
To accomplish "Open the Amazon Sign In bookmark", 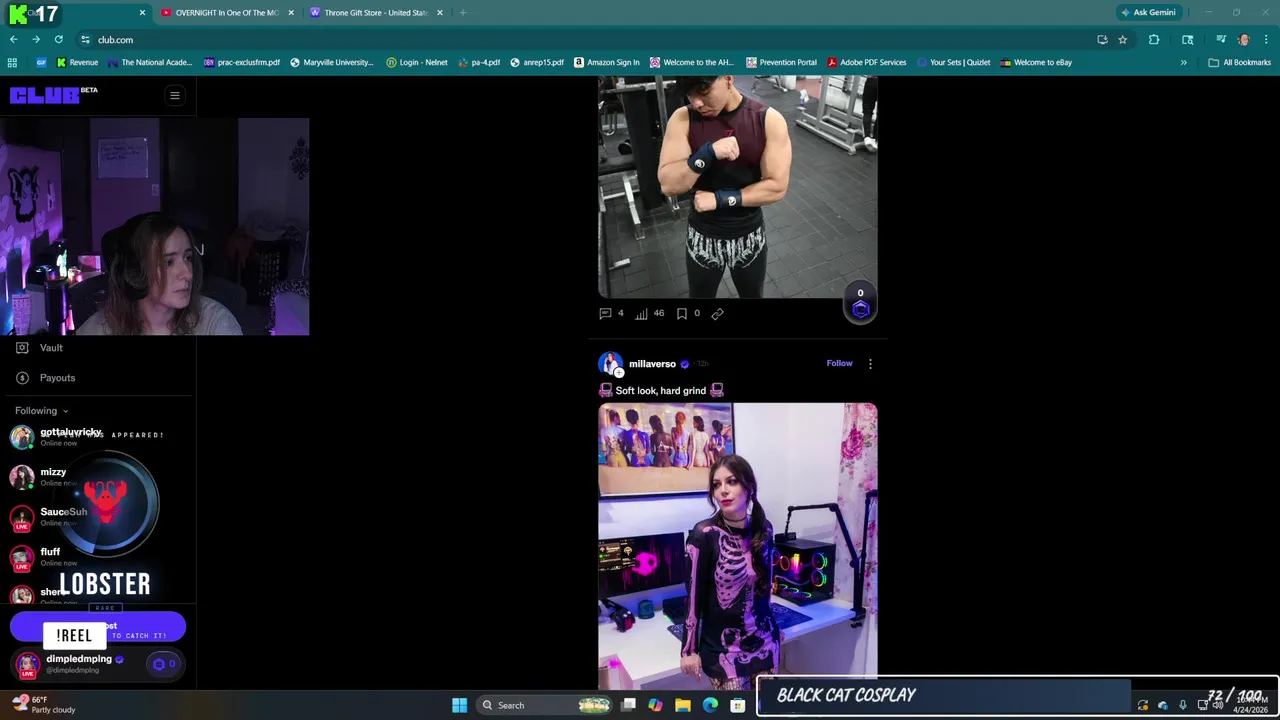I will (607, 62).
